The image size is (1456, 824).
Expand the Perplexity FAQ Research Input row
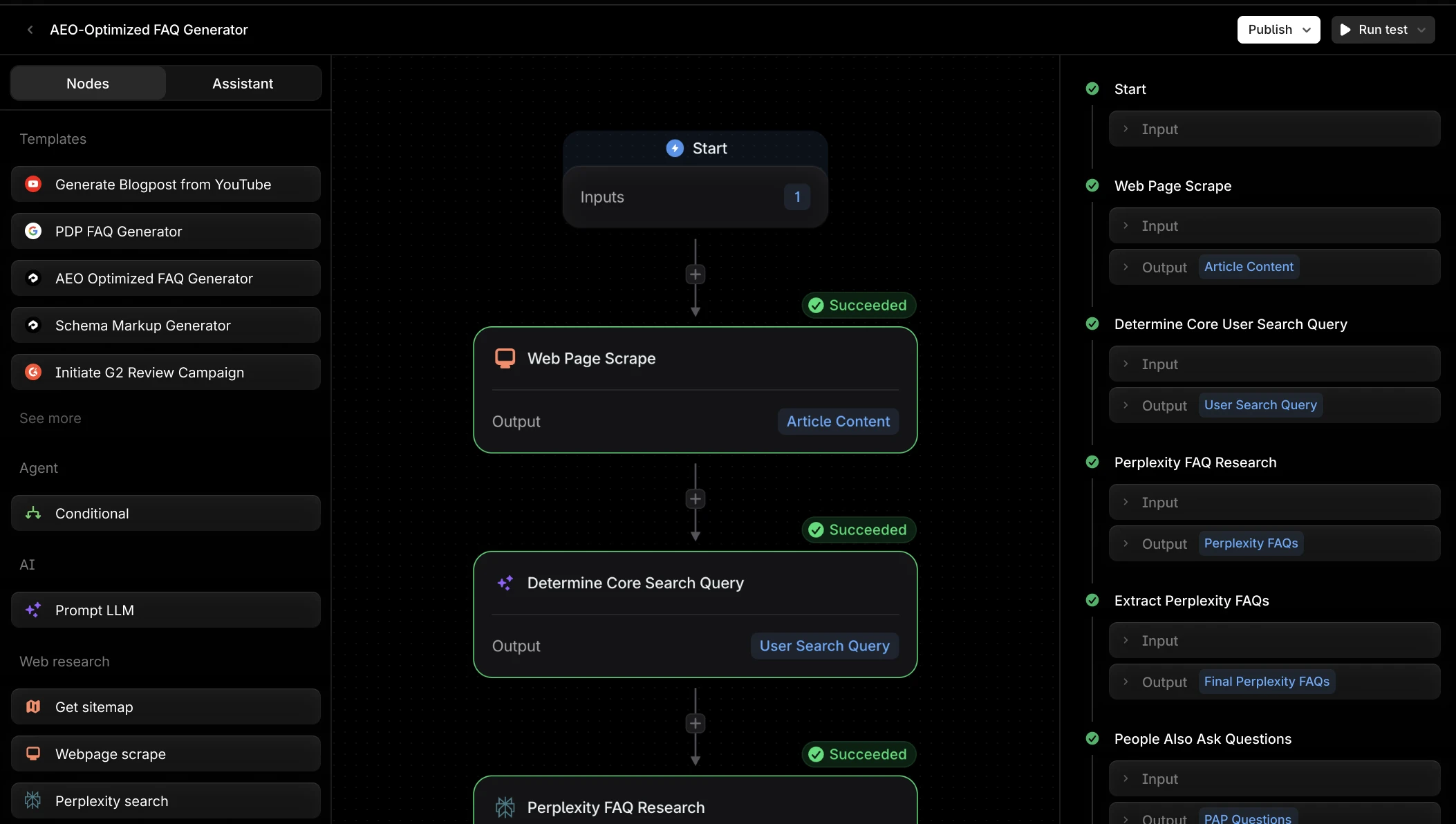pyautogui.click(x=1274, y=502)
